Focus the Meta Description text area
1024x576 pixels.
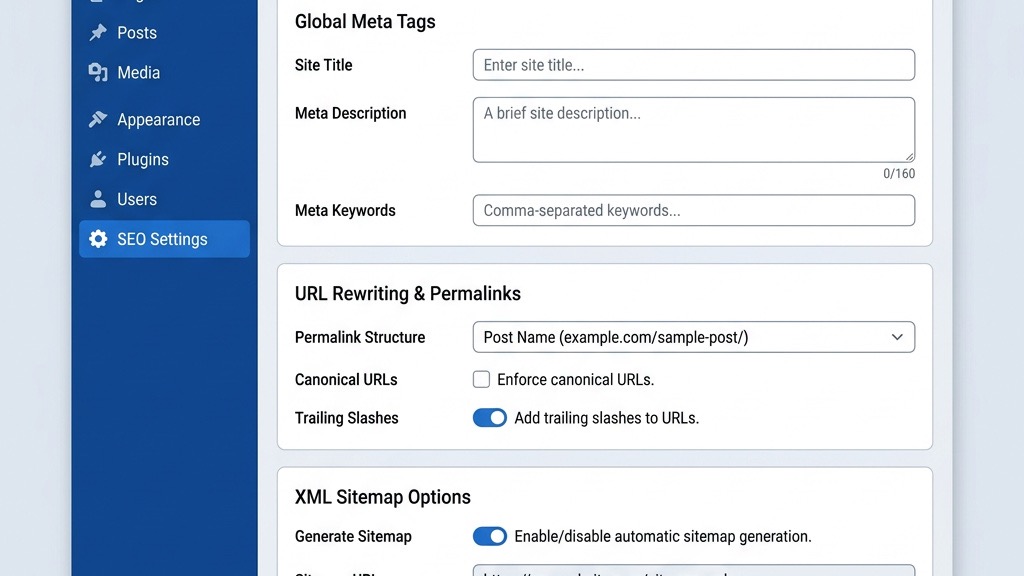point(693,130)
